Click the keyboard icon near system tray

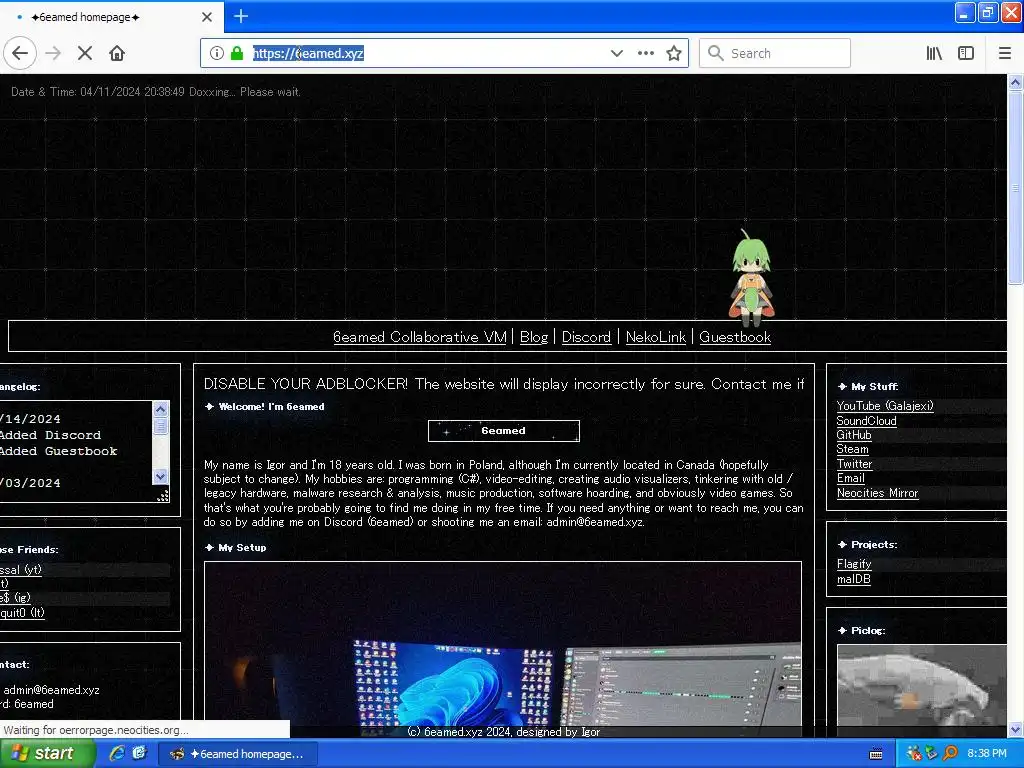point(876,754)
